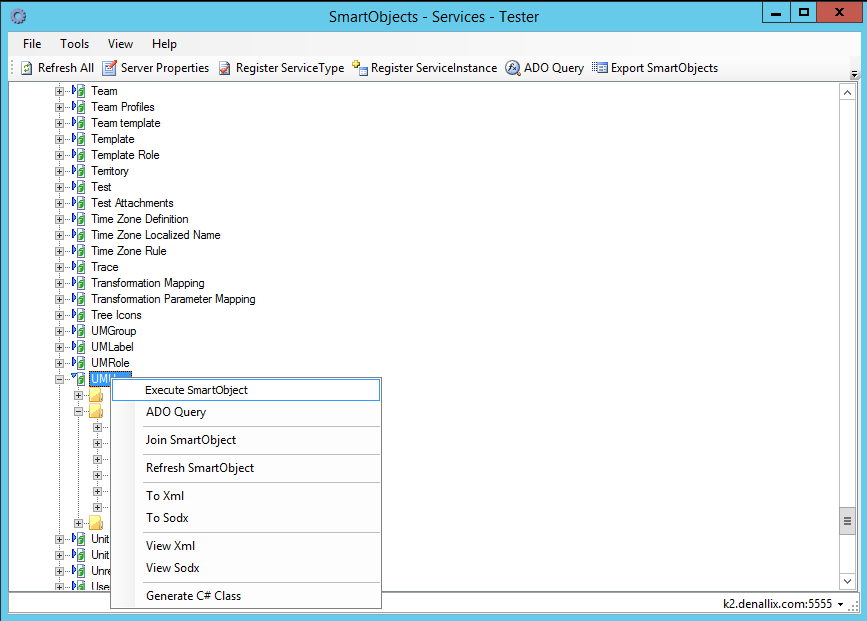
Task: Select the Time Zone Localized Name item
Action: click(x=155, y=236)
